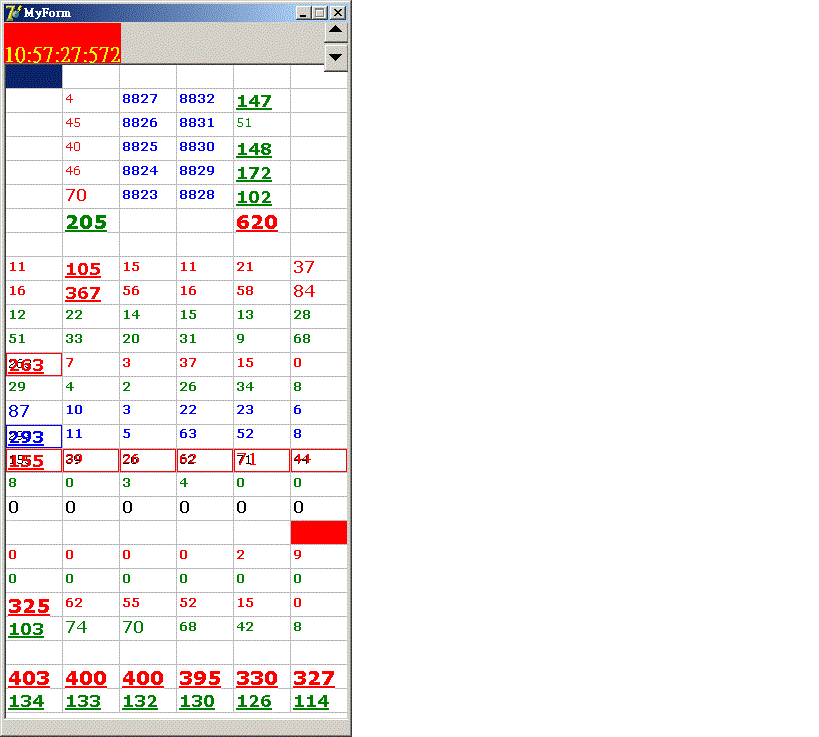Click the large red 325 value
Image resolution: width=819 pixels, height=737 pixels.
[x=29, y=606]
